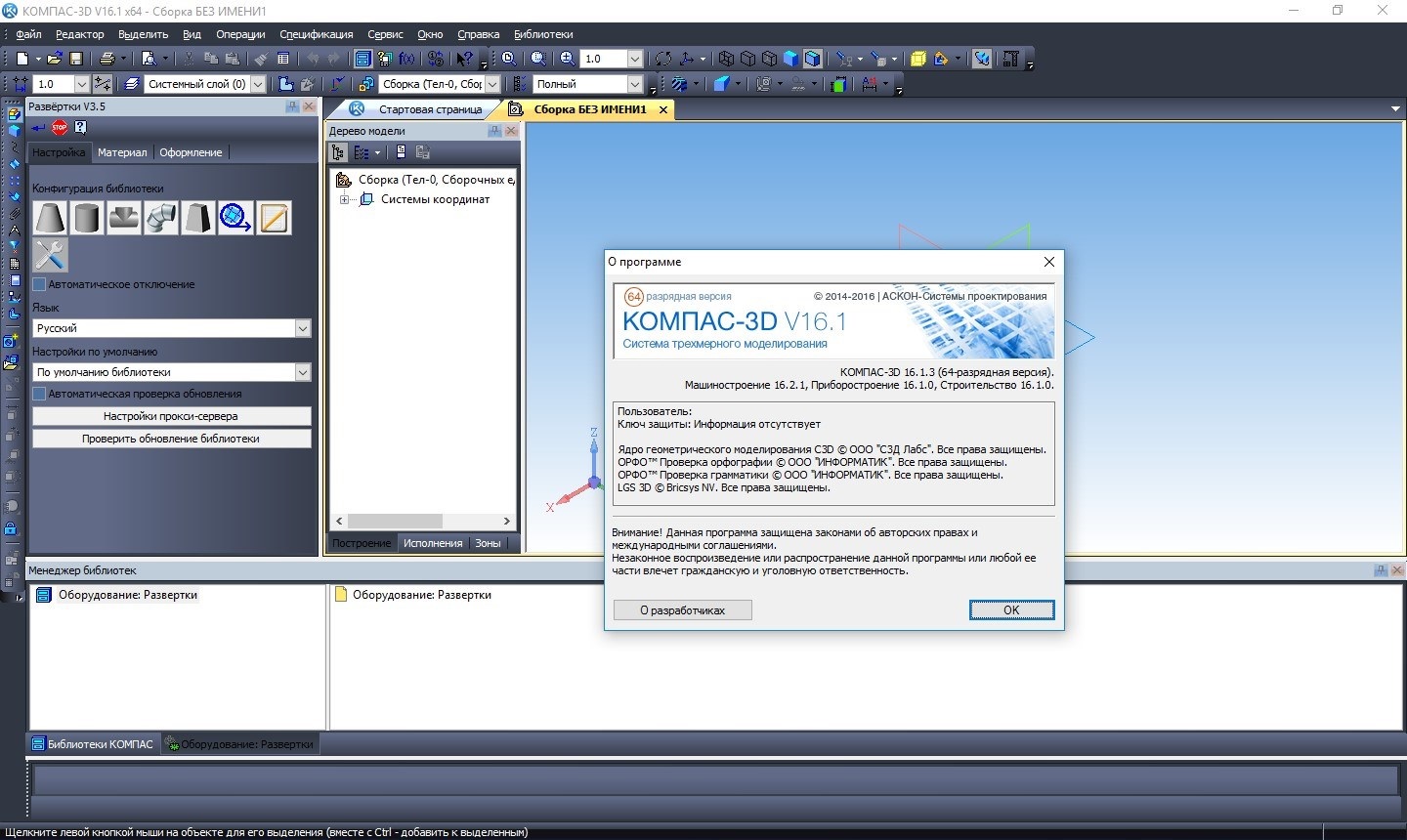The height and width of the screenshot is (840, 1407).
Task: Choose the cylinder shape in library configuration
Action: tap(87, 218)
